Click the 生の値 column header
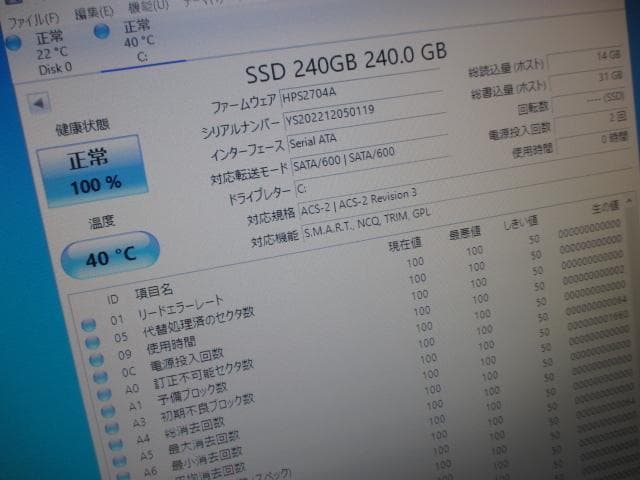The height and width of the screenshot is (480, 640). click(x=605, y=207)
